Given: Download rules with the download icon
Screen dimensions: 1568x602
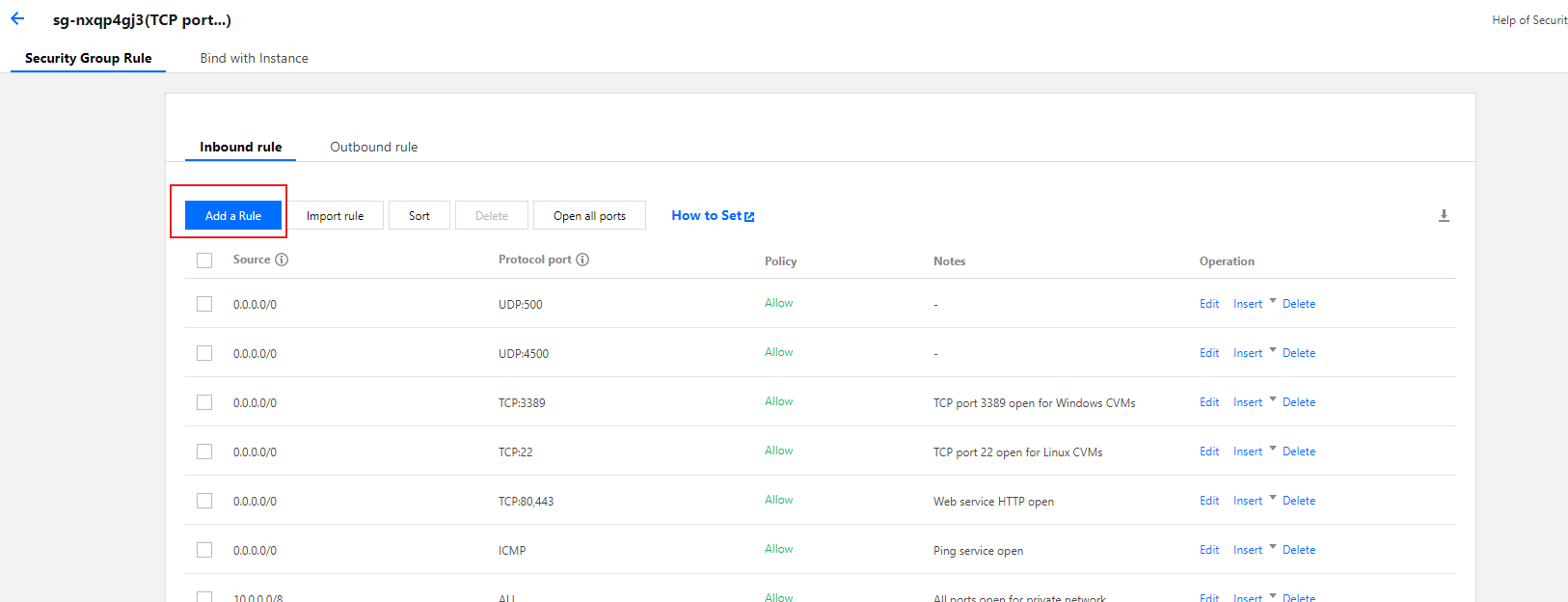Looking at the screenshot, I should [1444, 215].
